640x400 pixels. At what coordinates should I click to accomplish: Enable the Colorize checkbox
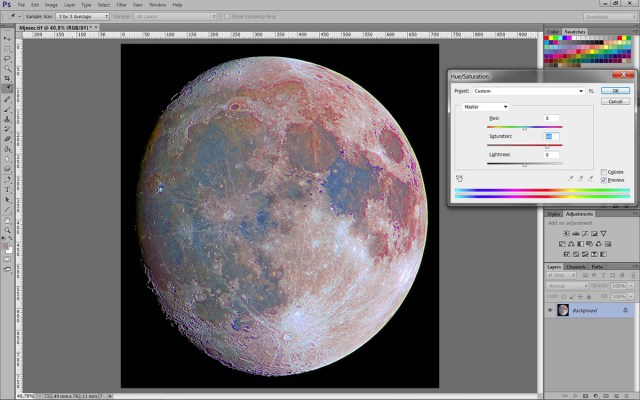click(604, 171)
